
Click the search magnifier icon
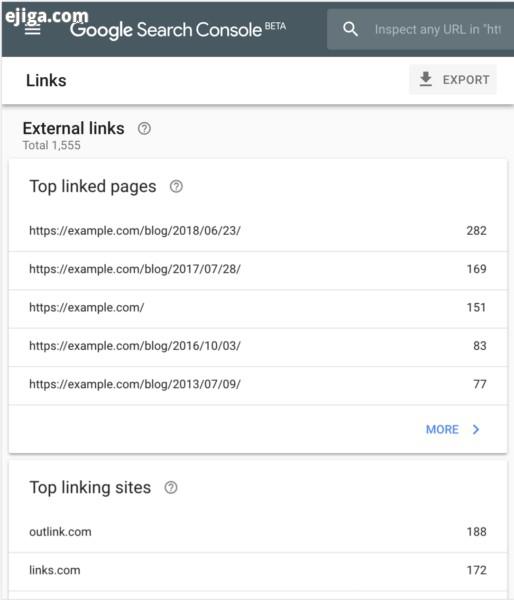pyautogui.click(x=350, y=29)
